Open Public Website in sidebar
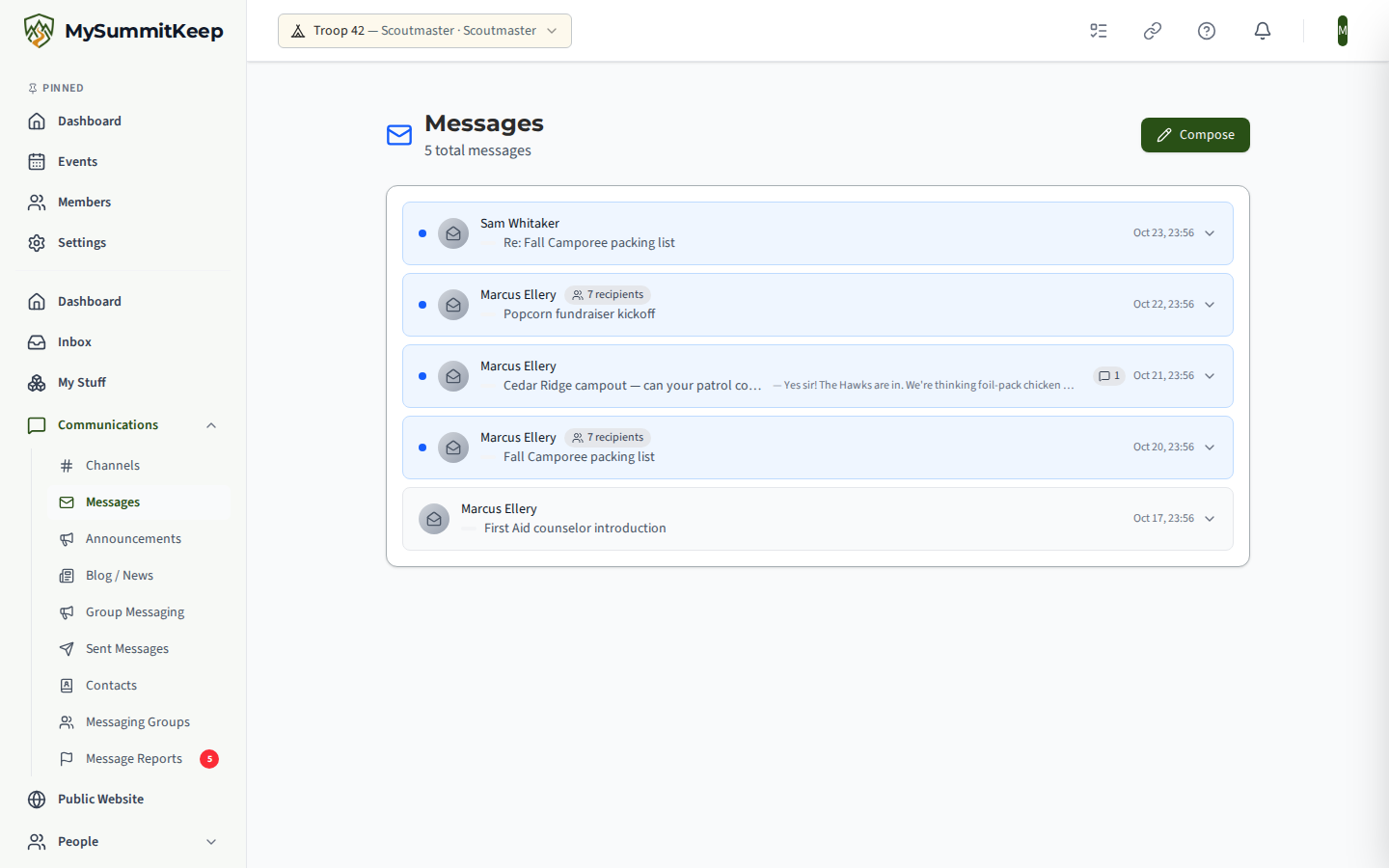Image resolution: width=1389 pixels, height=868 pixels. [123, 800]
